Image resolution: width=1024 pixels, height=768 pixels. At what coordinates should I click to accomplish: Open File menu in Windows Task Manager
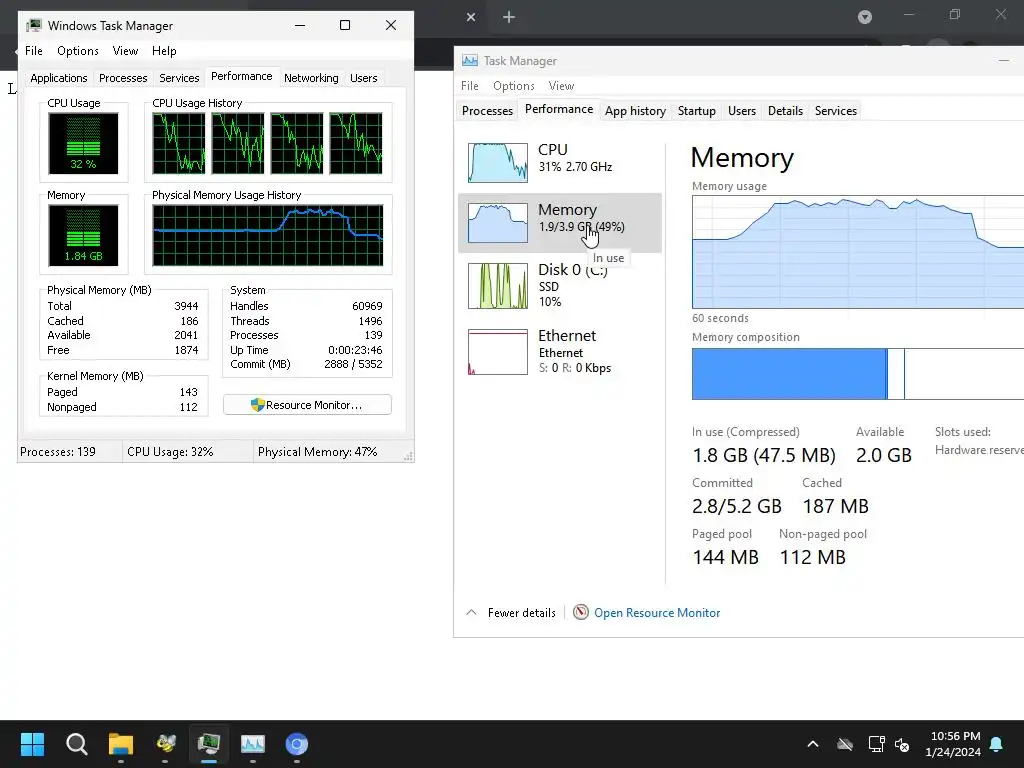click(x=34, y=51)
